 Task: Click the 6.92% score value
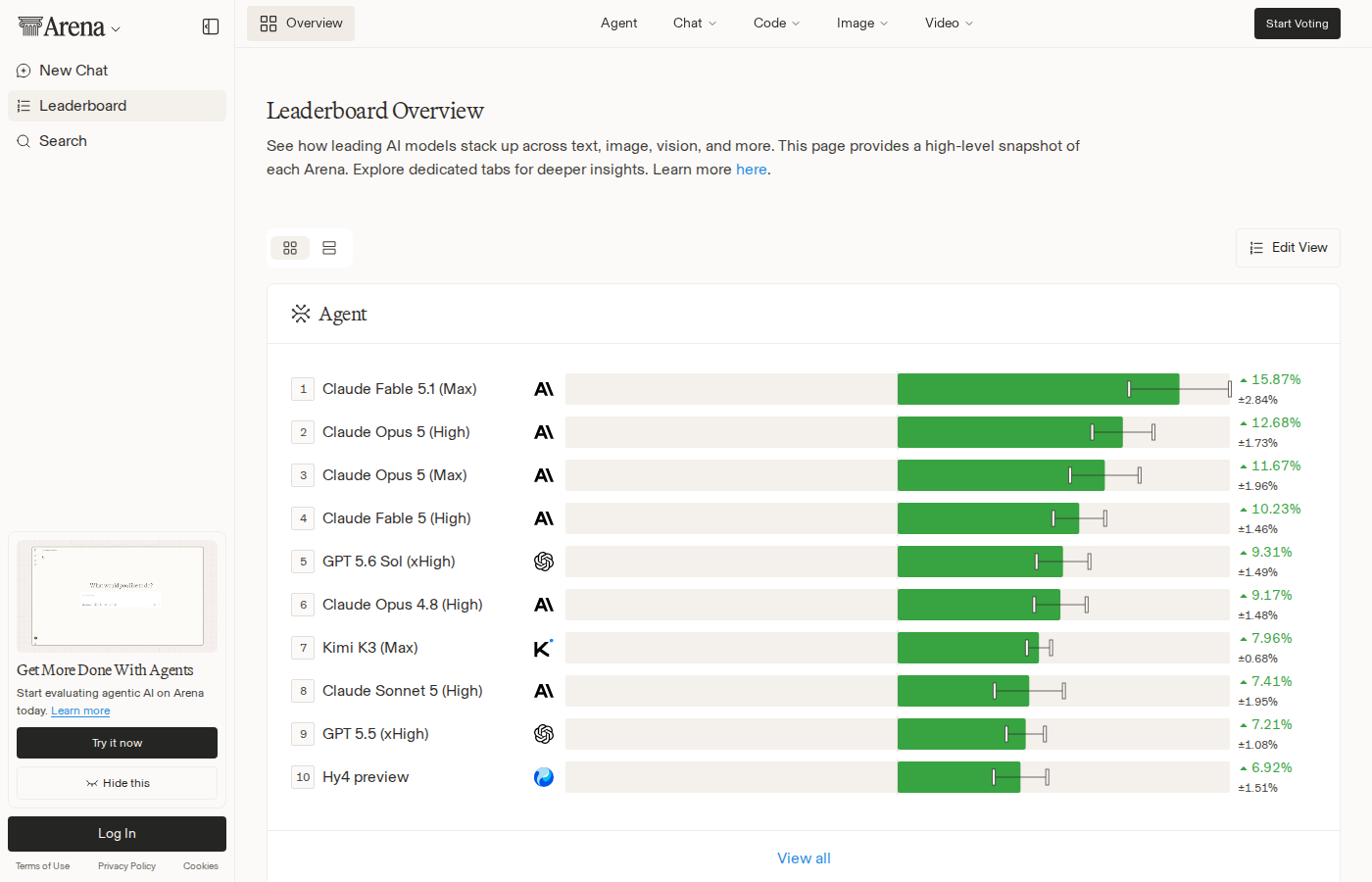coord(1272,767)
